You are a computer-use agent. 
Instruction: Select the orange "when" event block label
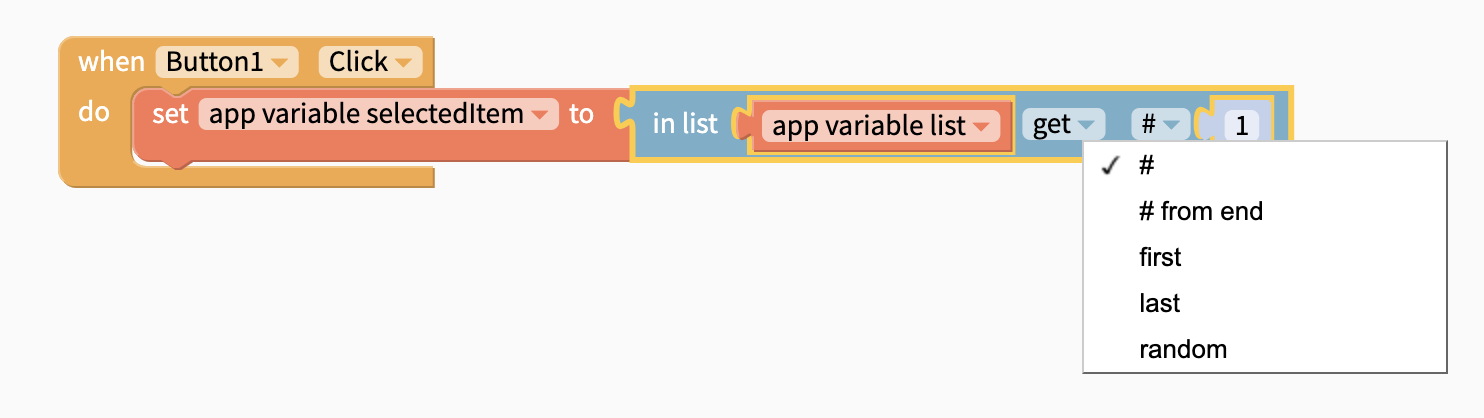point(111,62)
